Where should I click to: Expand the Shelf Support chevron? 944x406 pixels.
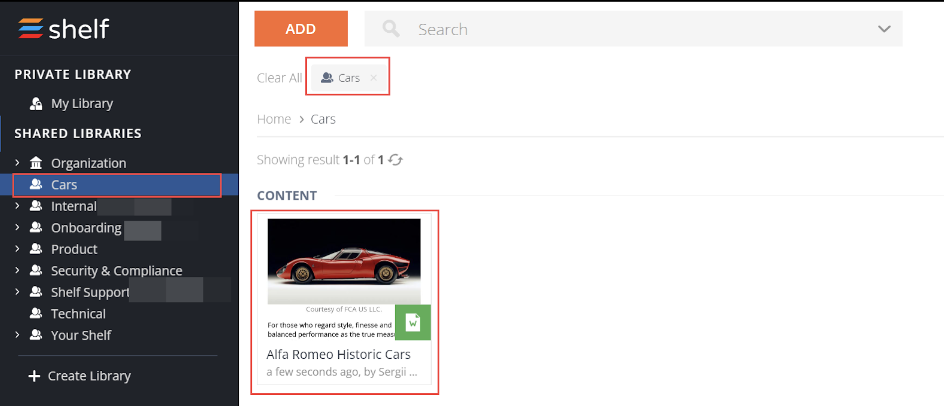coord(17,292)
